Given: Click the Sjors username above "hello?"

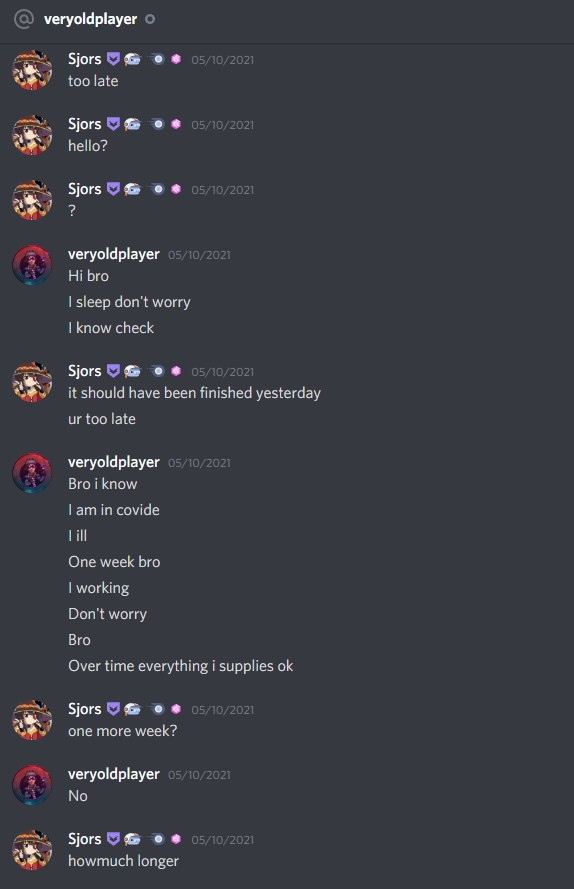Looking at the screenshot, I should (x=85, y=124).
